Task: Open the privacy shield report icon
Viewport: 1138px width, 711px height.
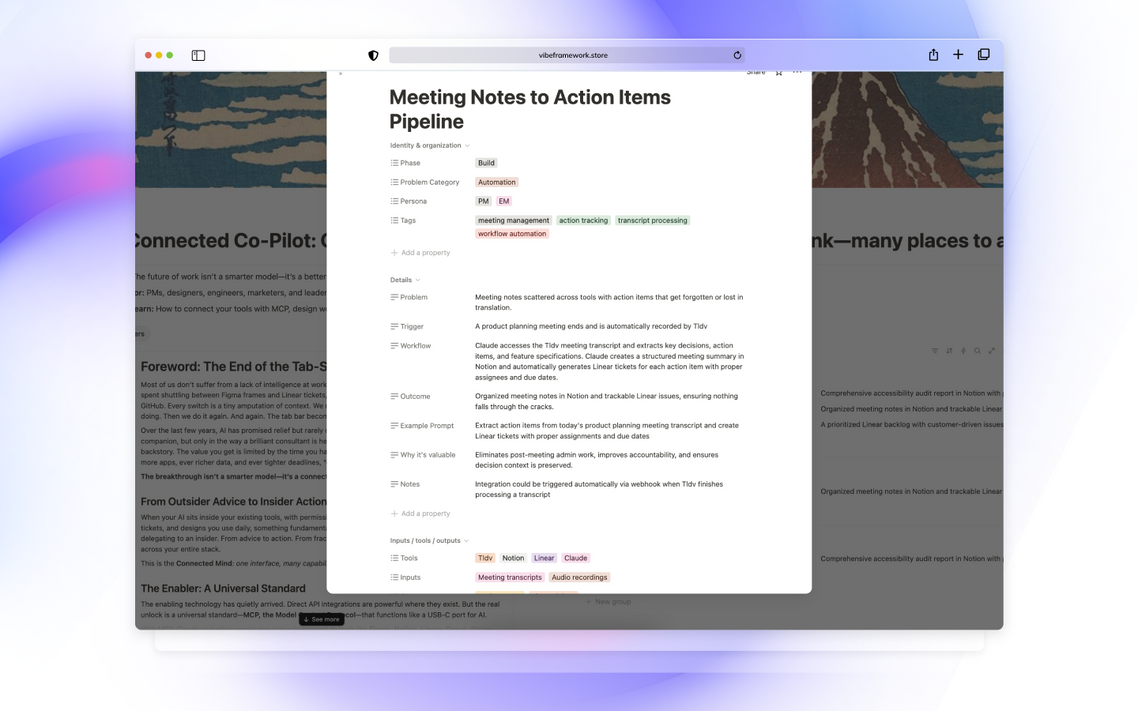Action: coord(373,55)
